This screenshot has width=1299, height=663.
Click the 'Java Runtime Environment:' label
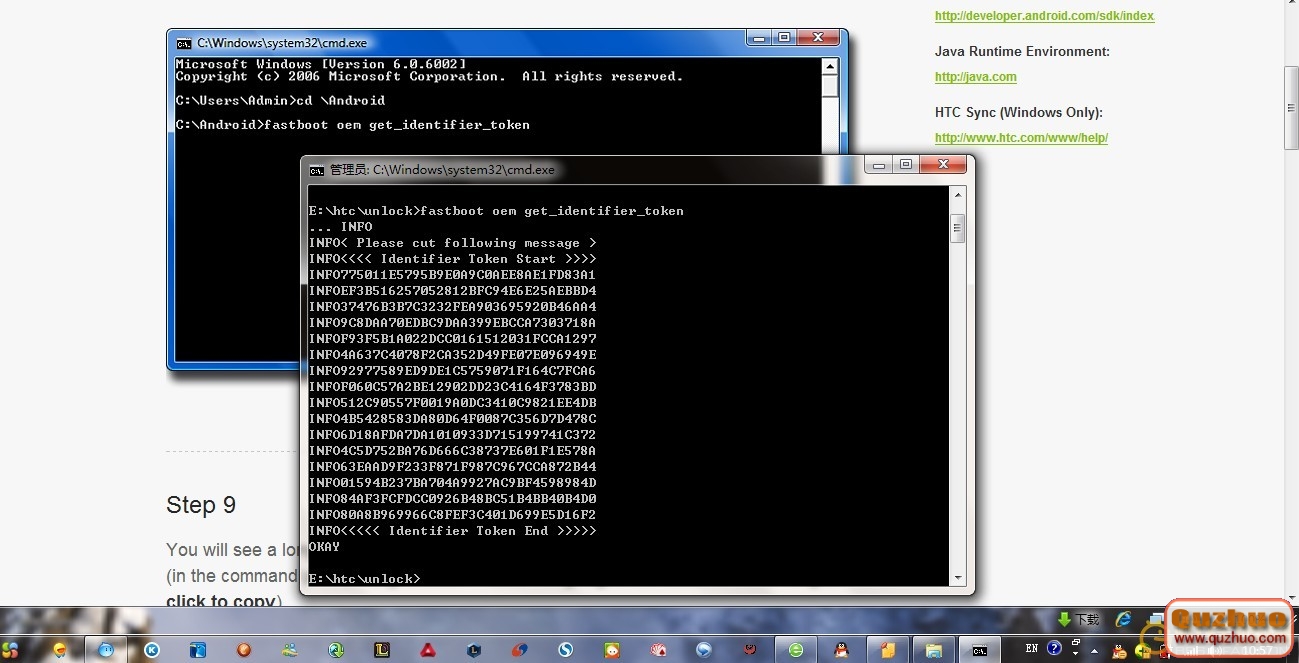pyautogui.click(x=1022, y=52)
